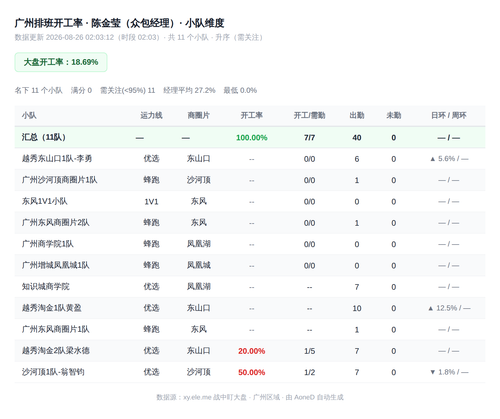Screen dimensions: 500x419
Task: Open the 广州增城凤凰城1队 row
Action: [250, 265]
